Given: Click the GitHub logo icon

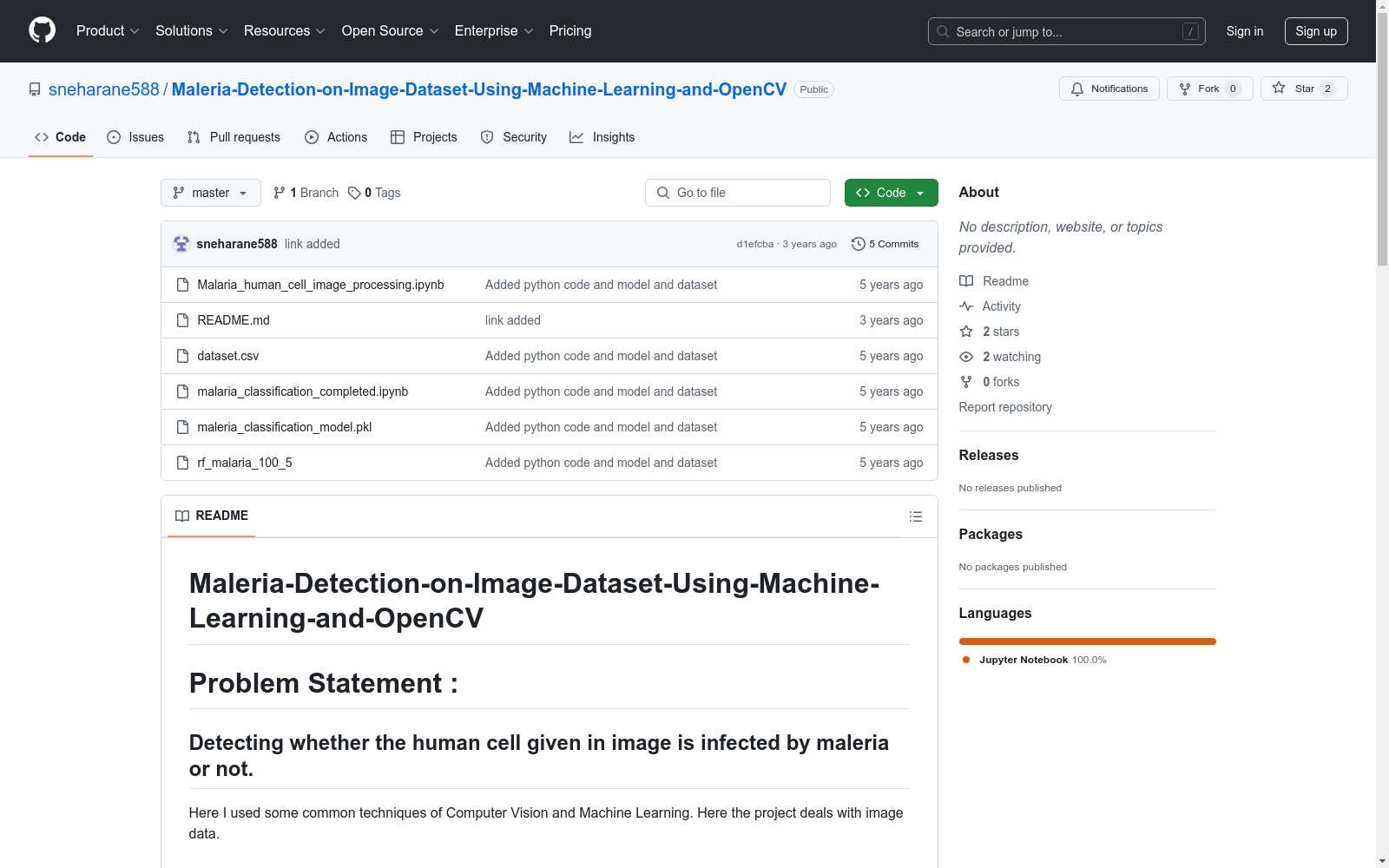Looking at the screenshot, I should coord(42,30).
